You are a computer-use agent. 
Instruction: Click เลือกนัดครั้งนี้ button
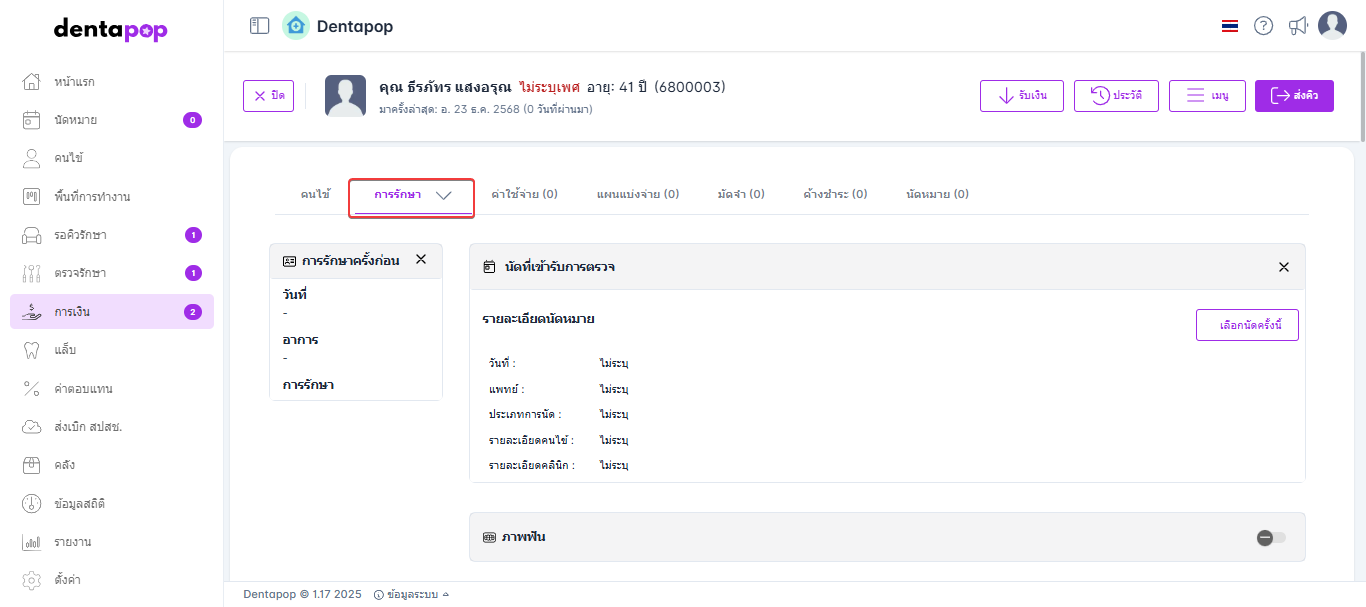(x=1247, y=326)
